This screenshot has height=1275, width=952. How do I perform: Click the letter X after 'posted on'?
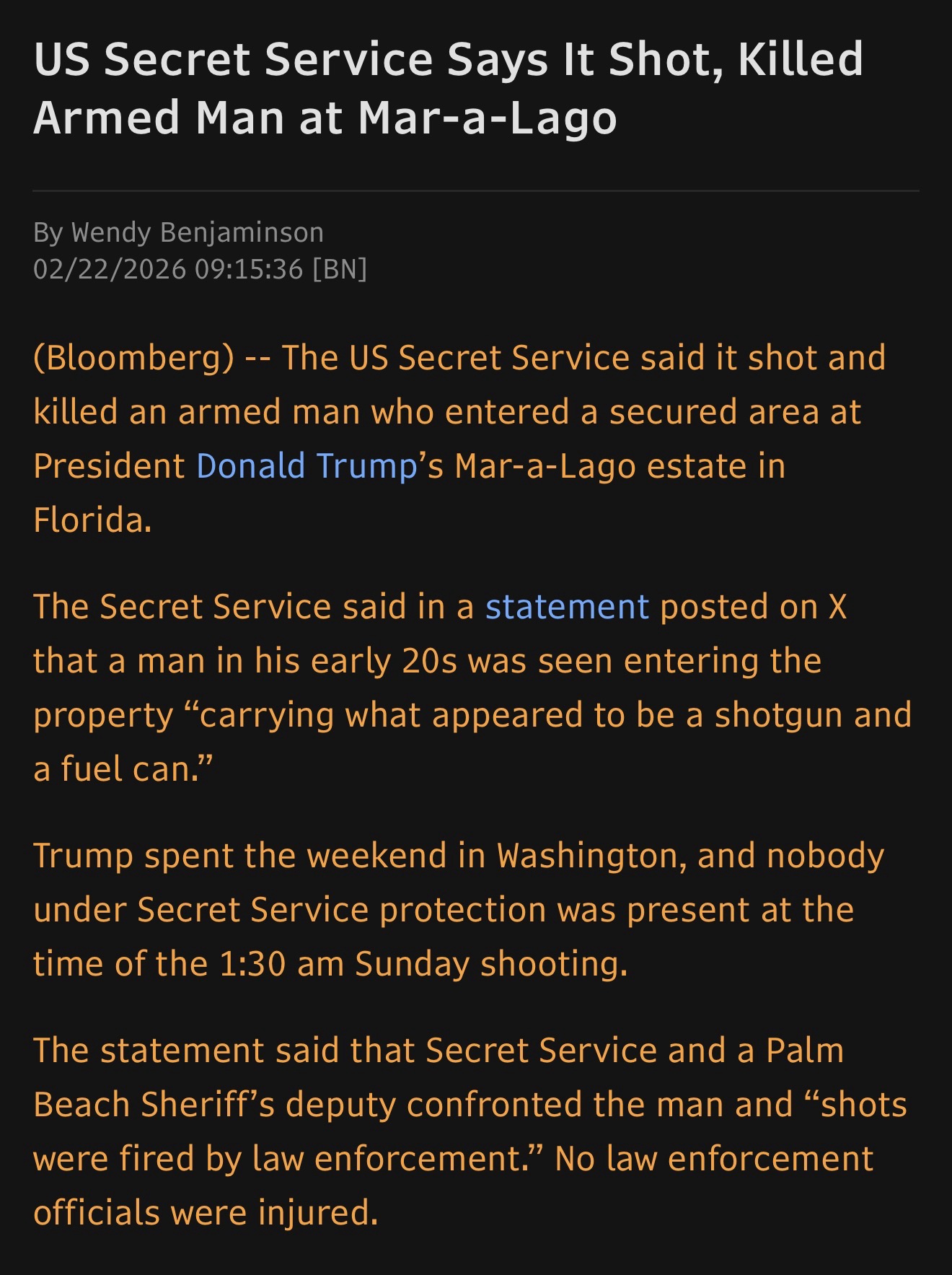[837, 607]
